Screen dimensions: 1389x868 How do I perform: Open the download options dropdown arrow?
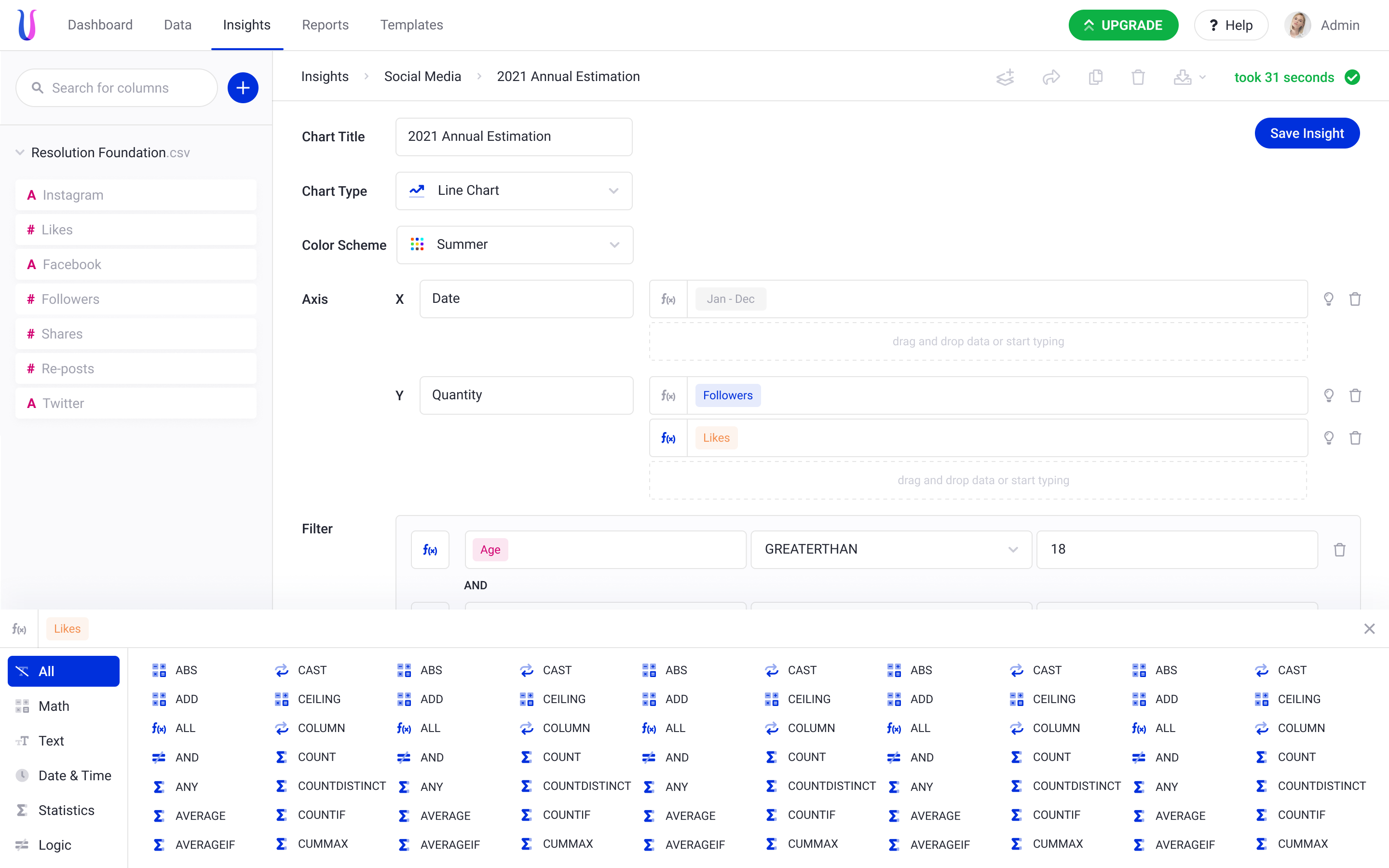click(x=1202, y=78)
